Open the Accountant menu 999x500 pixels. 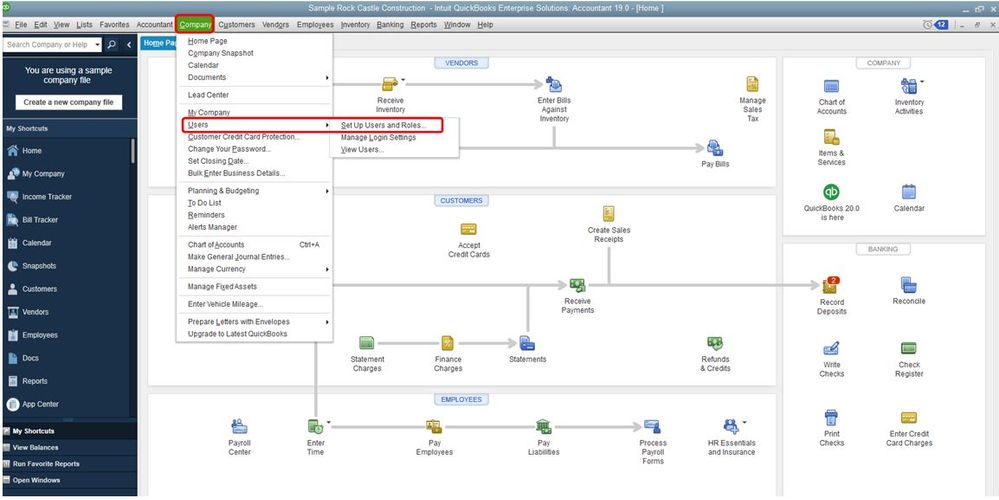[155, 25]
